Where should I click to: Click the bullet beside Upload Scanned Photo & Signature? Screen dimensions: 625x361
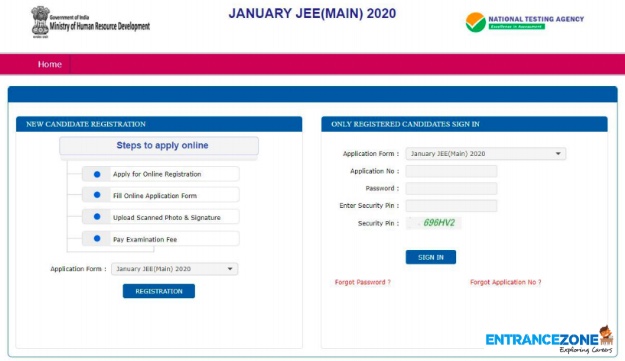(x=97, y=217)
